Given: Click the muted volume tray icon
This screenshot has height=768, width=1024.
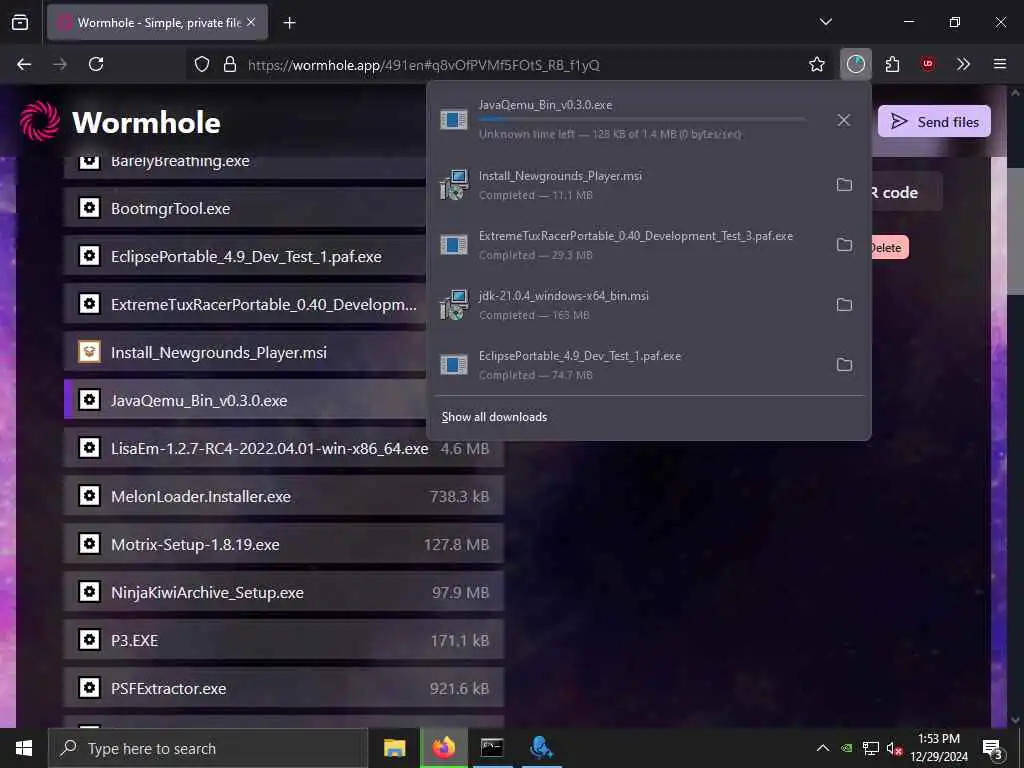Looking at the screenshot, I should click(894, 748).
